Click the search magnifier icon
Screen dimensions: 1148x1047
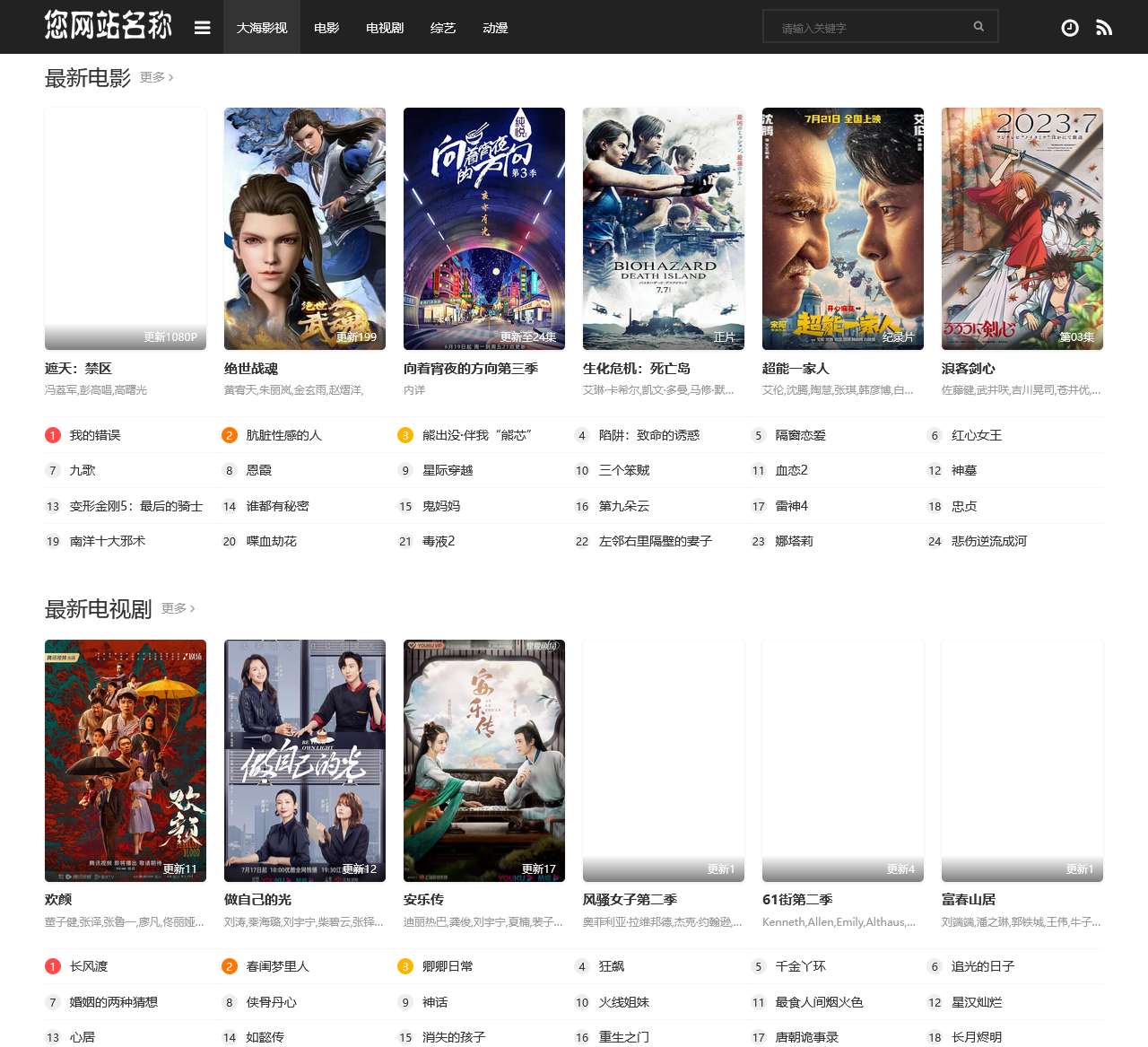click(x=978, y=27)
